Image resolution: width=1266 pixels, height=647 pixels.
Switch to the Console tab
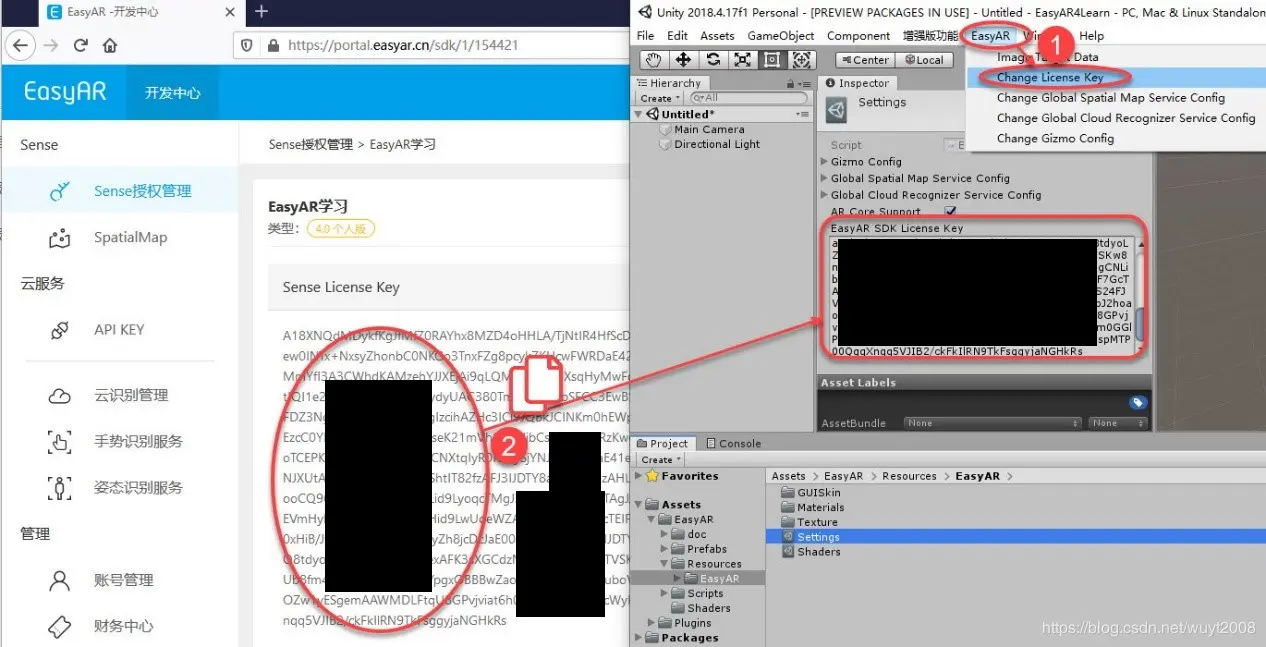click(x=733, y=444)
